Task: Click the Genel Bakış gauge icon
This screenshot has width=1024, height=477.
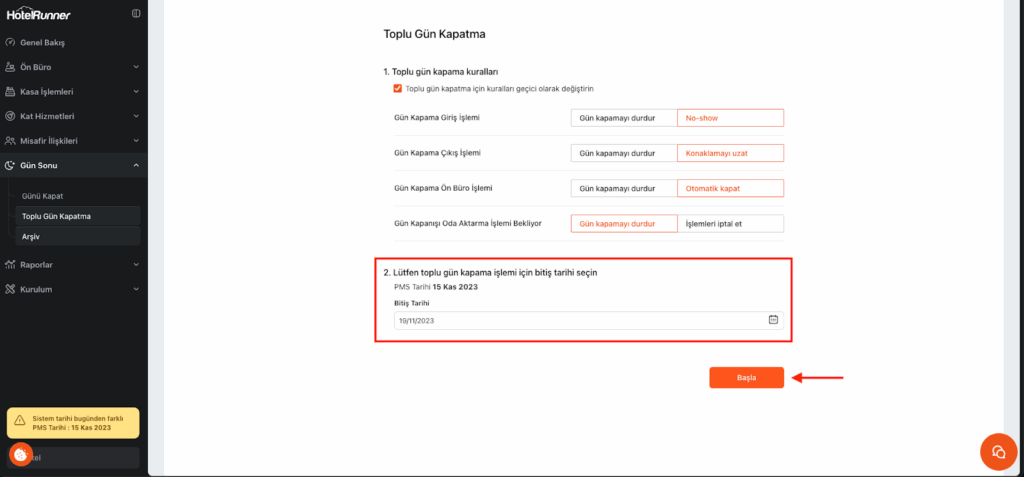Action: click(x=10, y=43)
